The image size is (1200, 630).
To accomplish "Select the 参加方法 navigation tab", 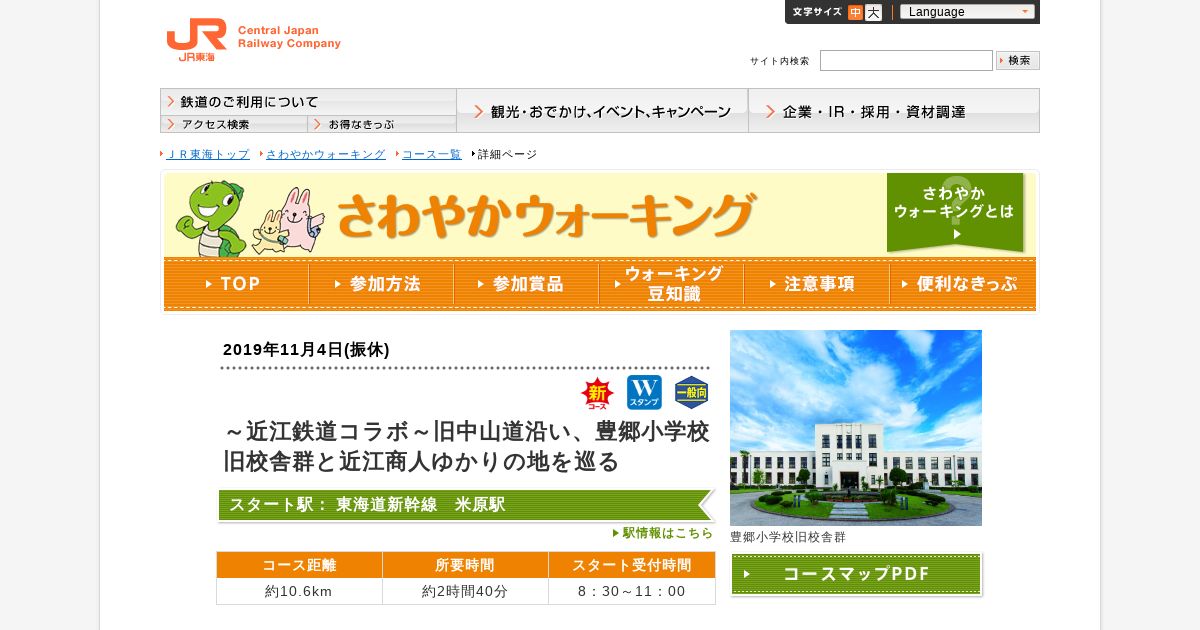I will point(381,284).
